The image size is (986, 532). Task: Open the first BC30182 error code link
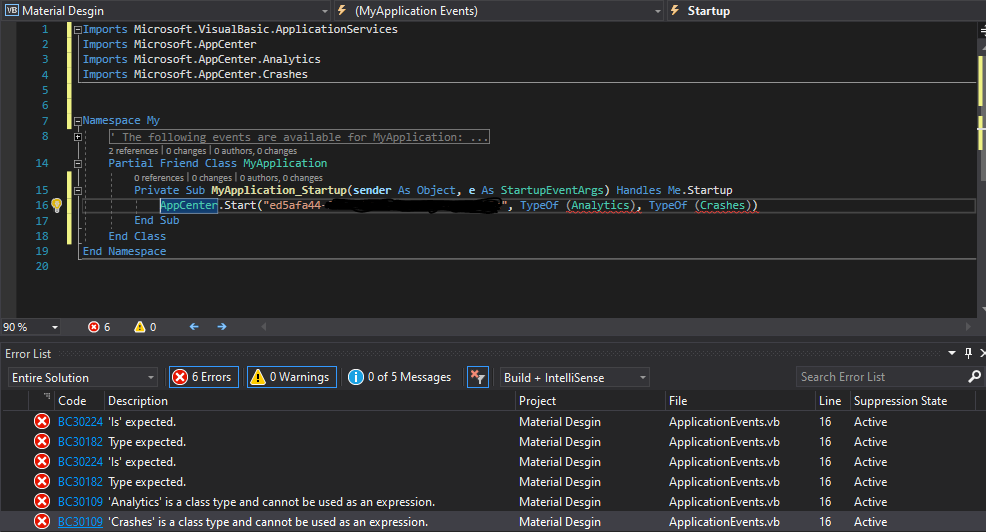tap(80, 441)
